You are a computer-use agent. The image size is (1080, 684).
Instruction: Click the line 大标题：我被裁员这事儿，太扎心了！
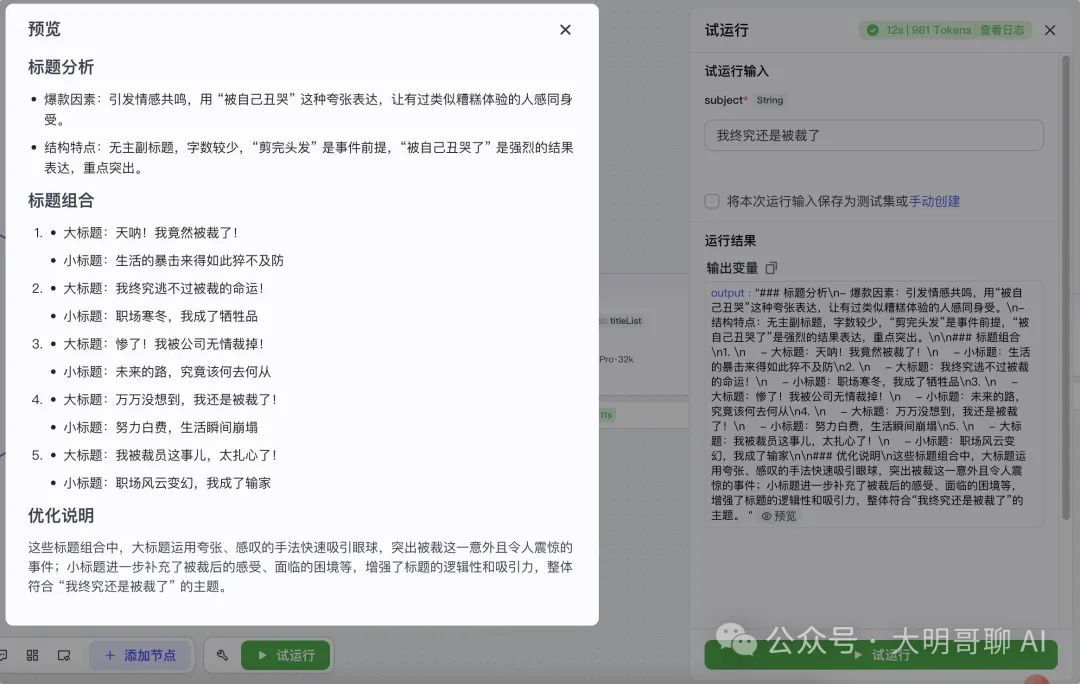point(170,455)
